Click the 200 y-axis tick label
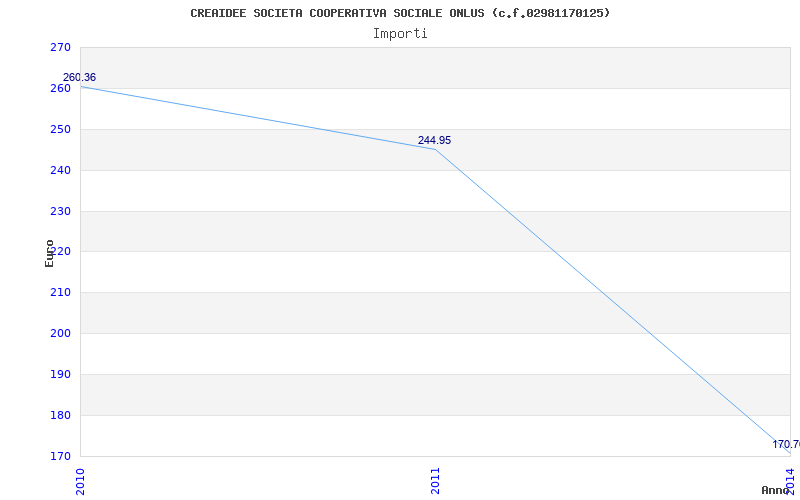 tap(60, 333)
